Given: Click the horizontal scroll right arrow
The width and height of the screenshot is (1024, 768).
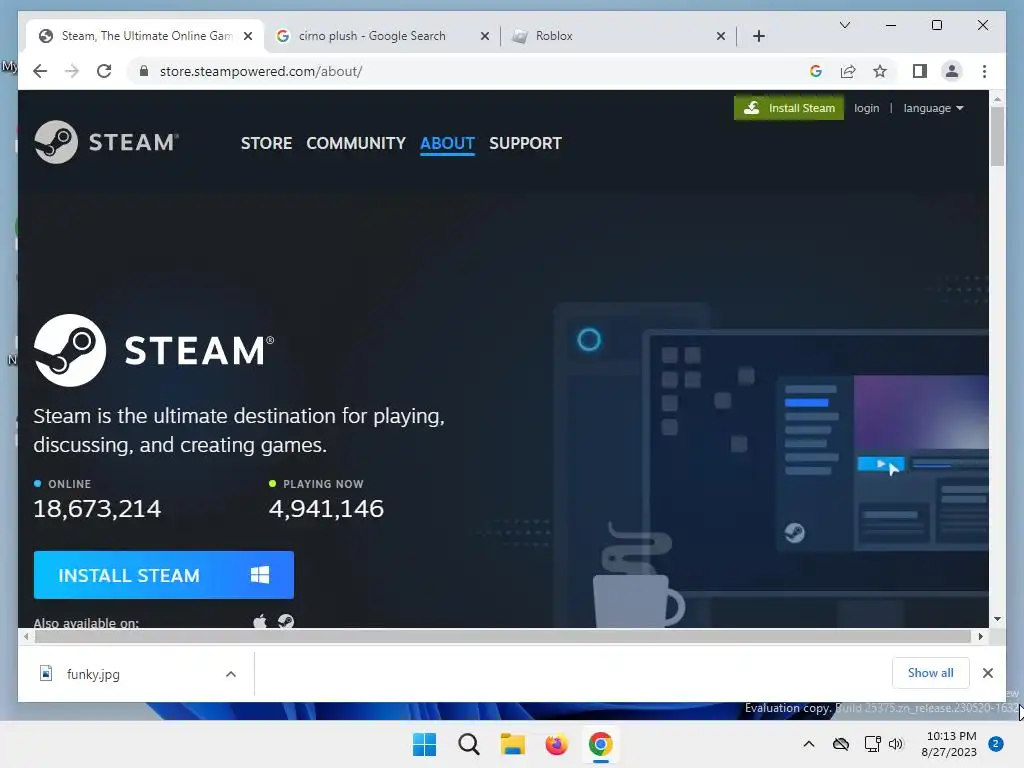Looking at the screenshot, I should (980, 636).
